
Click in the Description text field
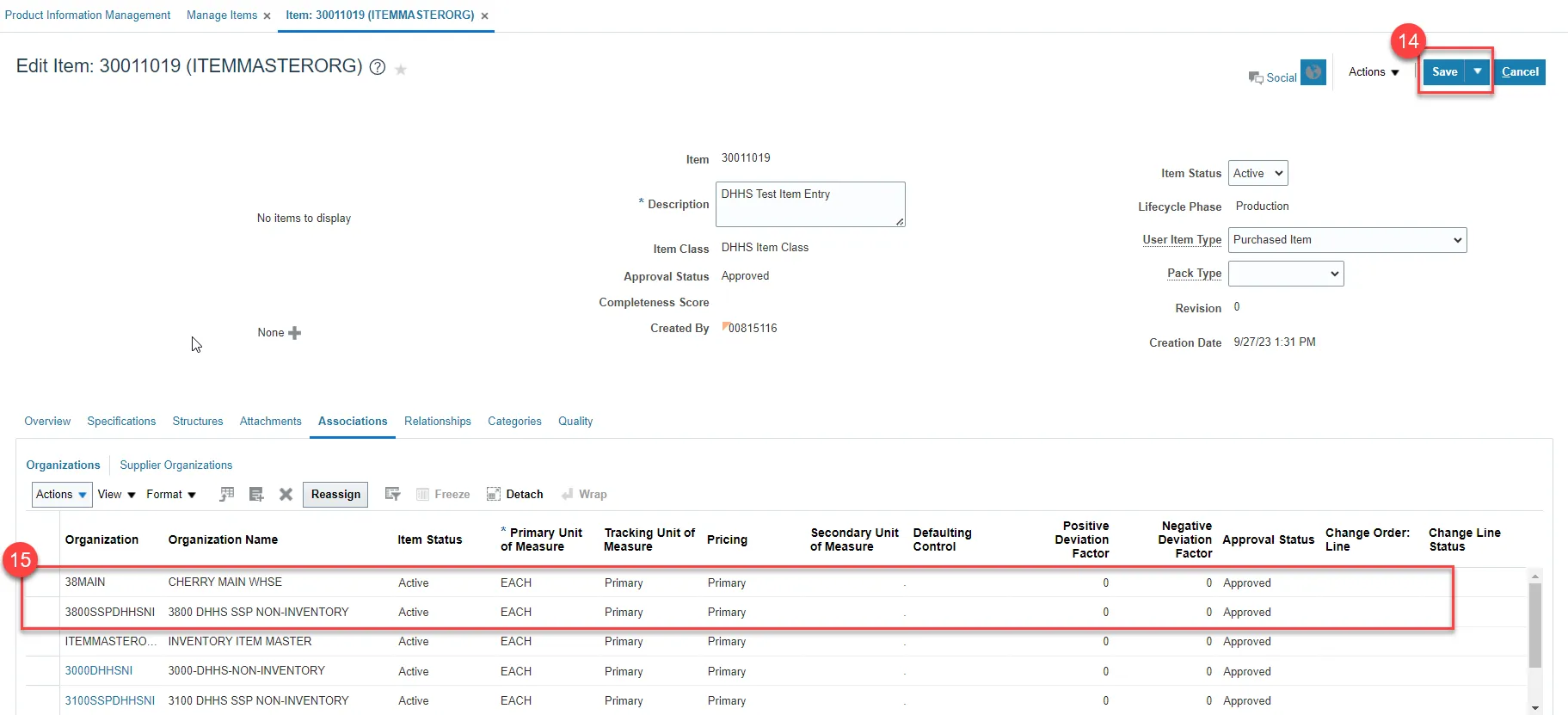coord(809,205)
